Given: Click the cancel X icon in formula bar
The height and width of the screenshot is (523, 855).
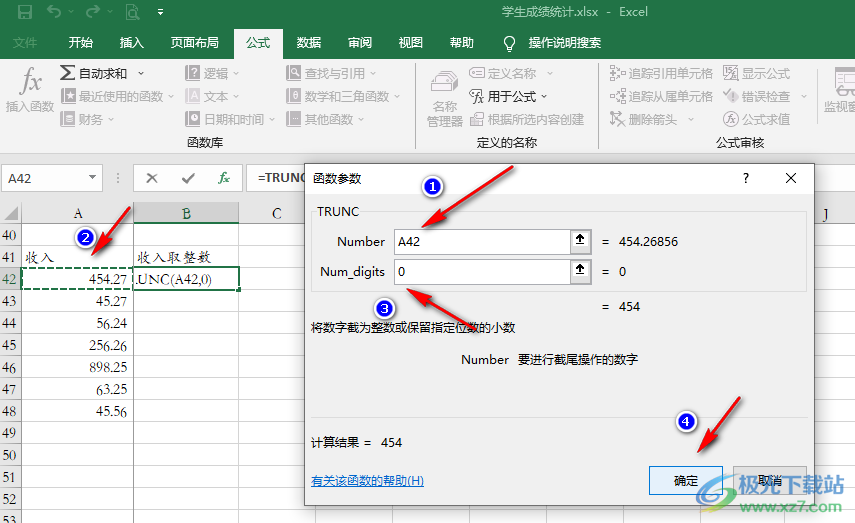Looking at the screenshot, I should [x=152, y=178].
